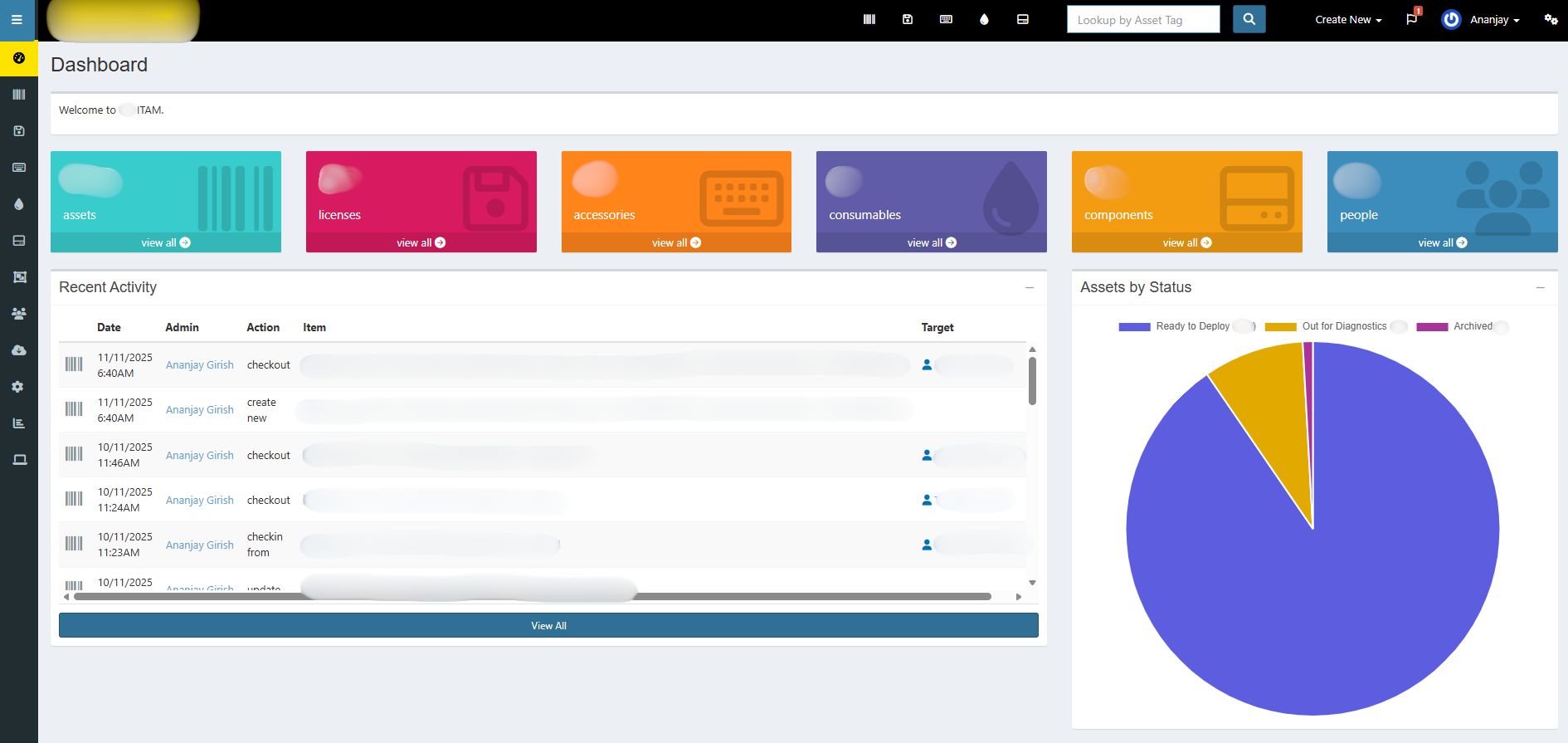Toggle the sidebar with the hamburger button
1568x743 pixels.
point(17,20)
